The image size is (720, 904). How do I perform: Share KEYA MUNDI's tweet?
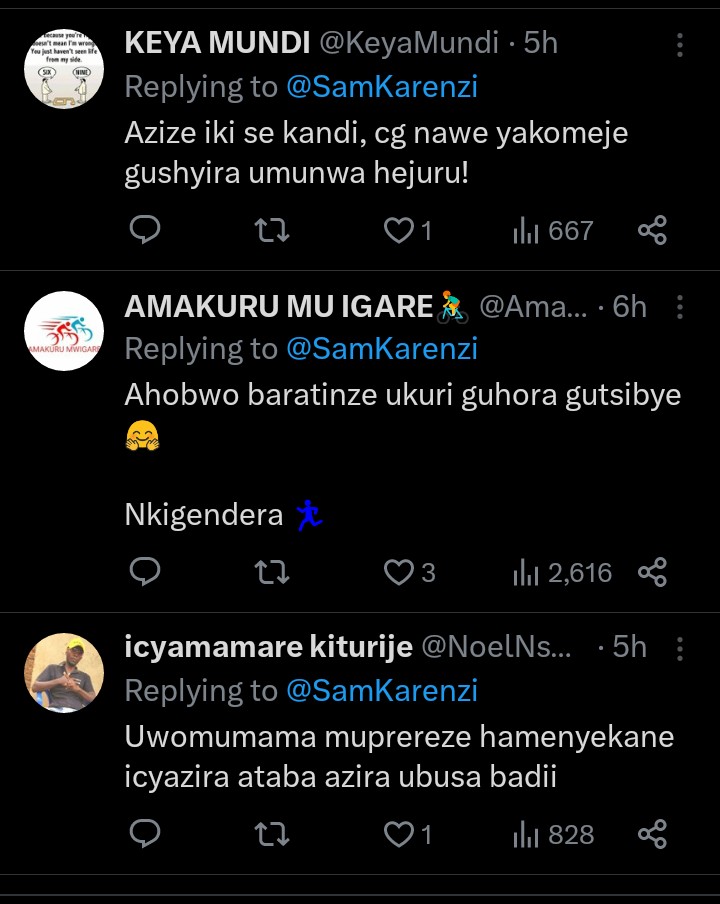(x=652, y=231)
